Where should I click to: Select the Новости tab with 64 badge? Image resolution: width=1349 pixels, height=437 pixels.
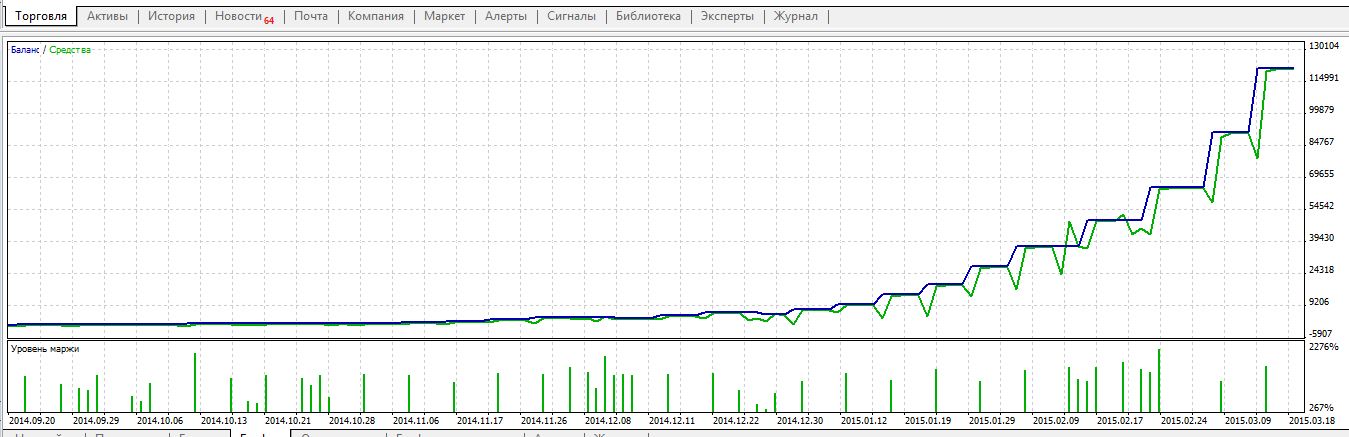pyautogui.click(x=245, y=17)
